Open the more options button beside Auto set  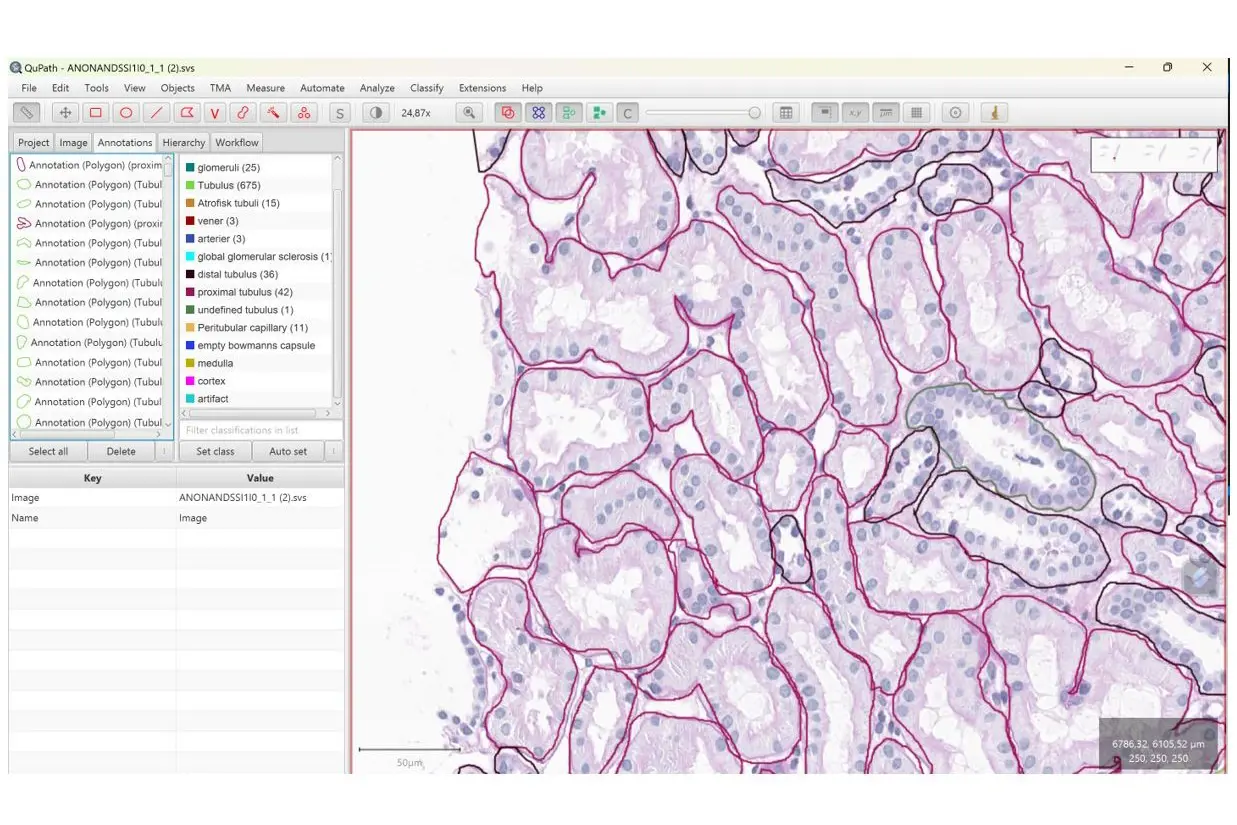pyautogui.click(x=332, y=451)
